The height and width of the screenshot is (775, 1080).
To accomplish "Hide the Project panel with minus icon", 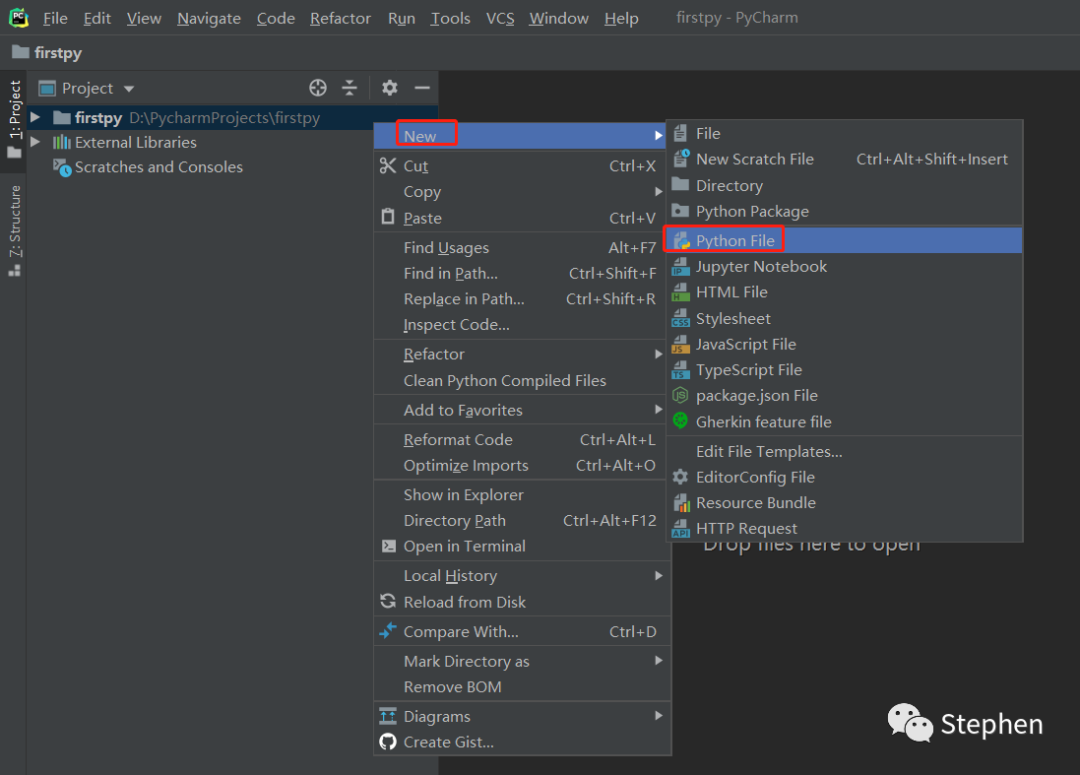I will click(422, 87).
